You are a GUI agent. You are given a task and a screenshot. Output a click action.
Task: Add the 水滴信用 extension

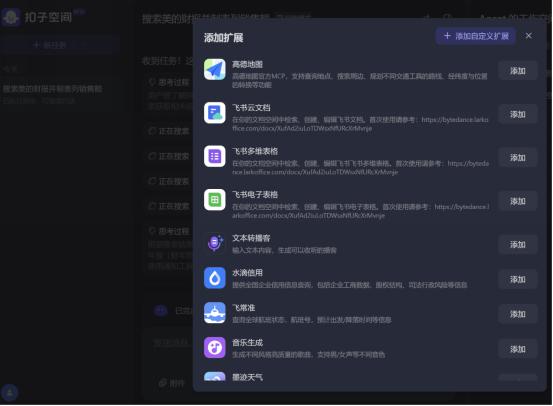pos(518,279)
